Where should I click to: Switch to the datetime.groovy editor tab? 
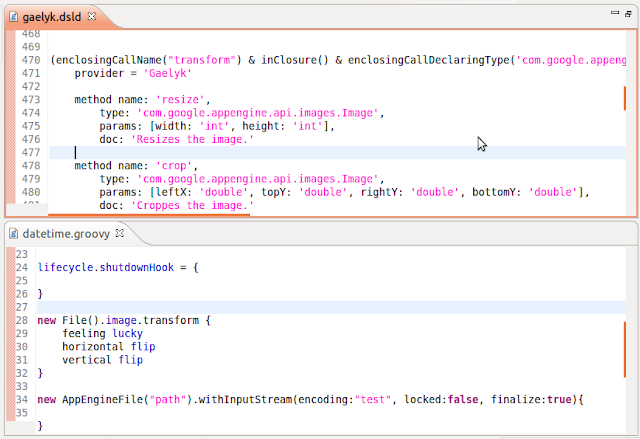coord(66,234)
